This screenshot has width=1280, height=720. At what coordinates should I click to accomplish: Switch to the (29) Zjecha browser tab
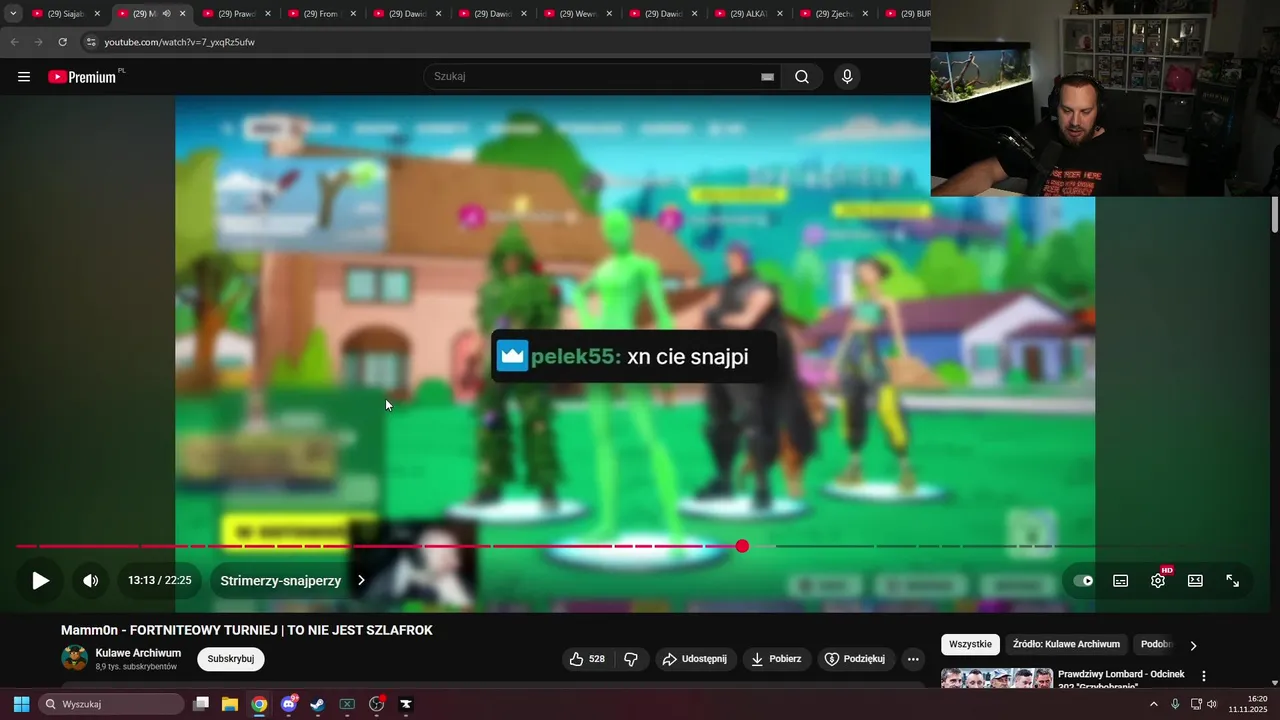point(833,14)
